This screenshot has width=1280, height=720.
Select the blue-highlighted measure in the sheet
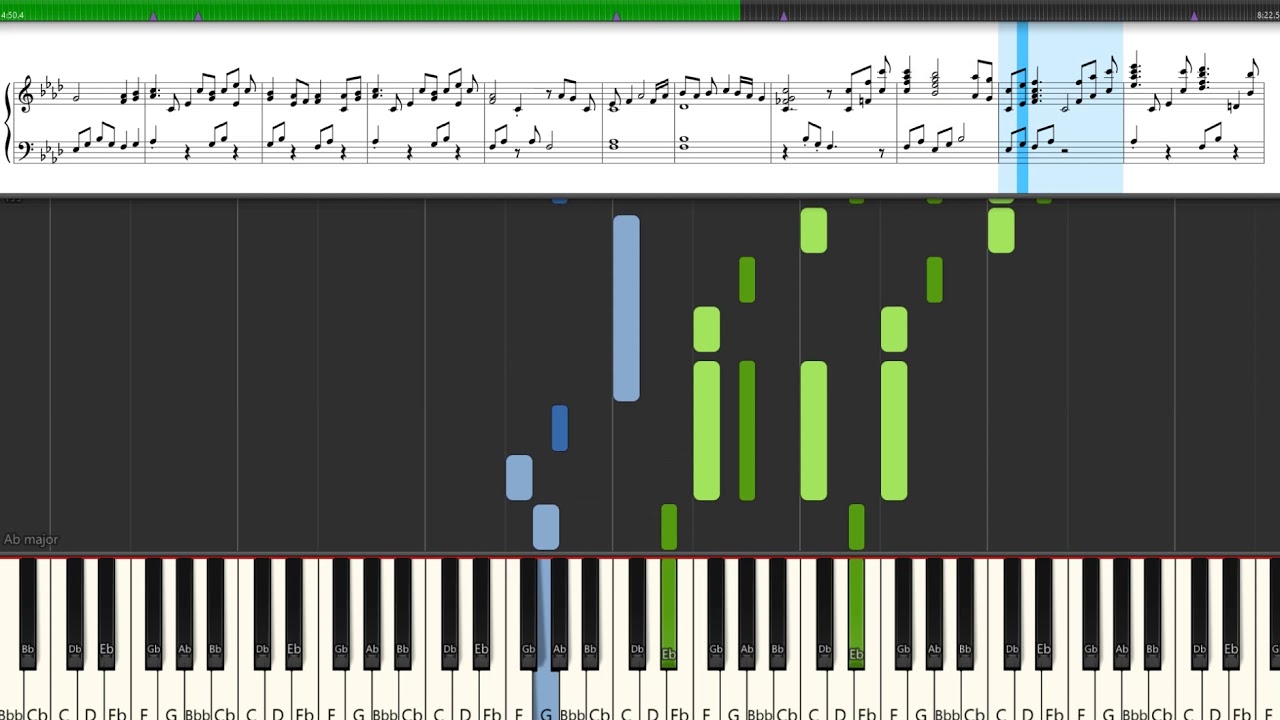[x=1061, y=107]
